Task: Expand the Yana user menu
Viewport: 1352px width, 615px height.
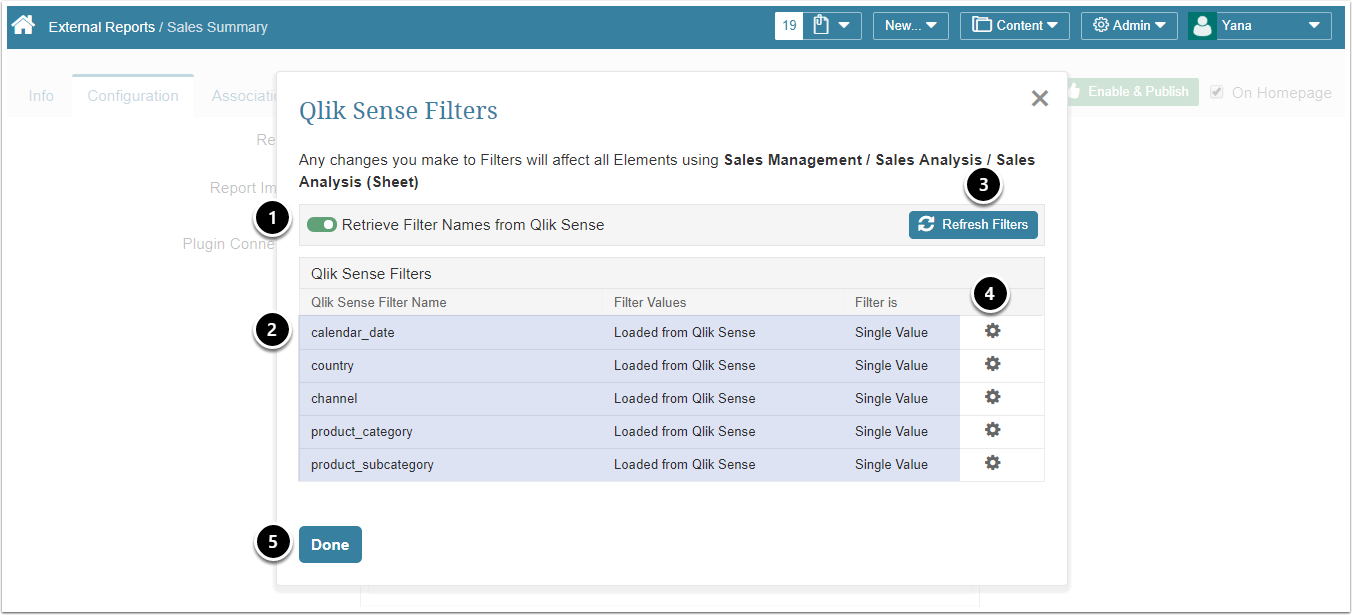Action: (x=1260, y=26)
